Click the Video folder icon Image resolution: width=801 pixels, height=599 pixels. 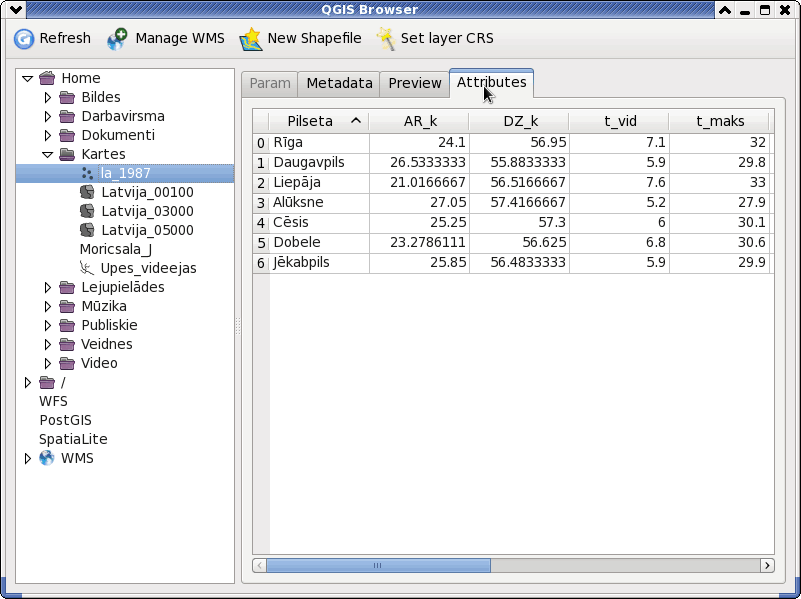pos(67,363)
